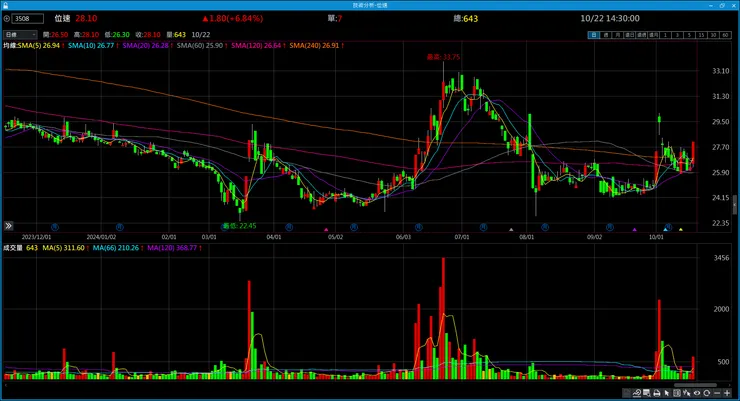Click the print chart icon
The image size is (740, 401).
[656, 393]
